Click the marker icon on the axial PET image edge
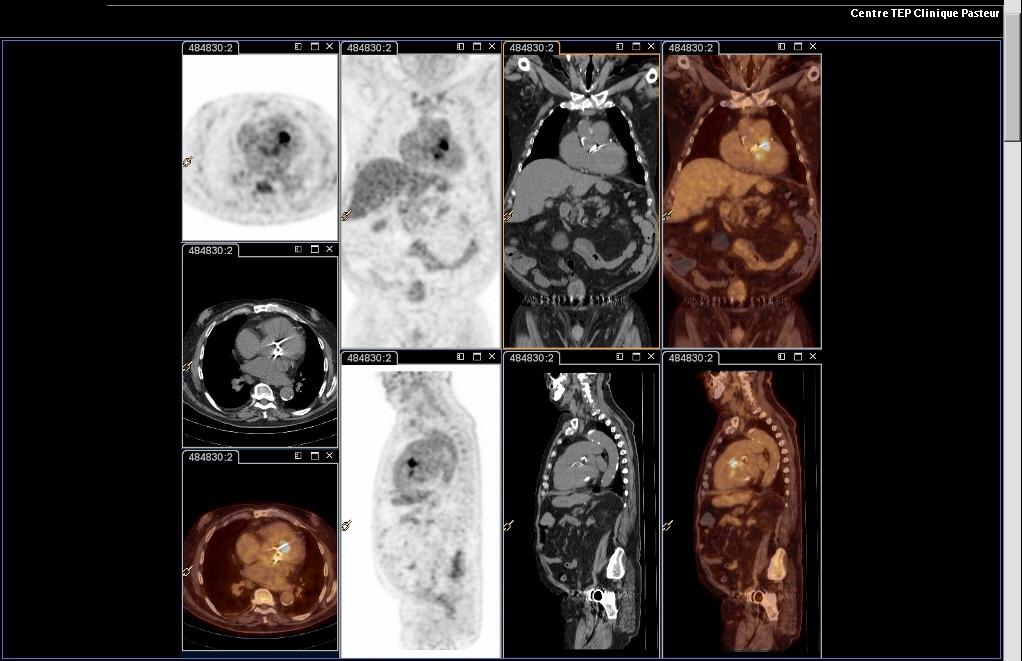The width and height of the screenshot is (1022, 661). click(188, 161)
